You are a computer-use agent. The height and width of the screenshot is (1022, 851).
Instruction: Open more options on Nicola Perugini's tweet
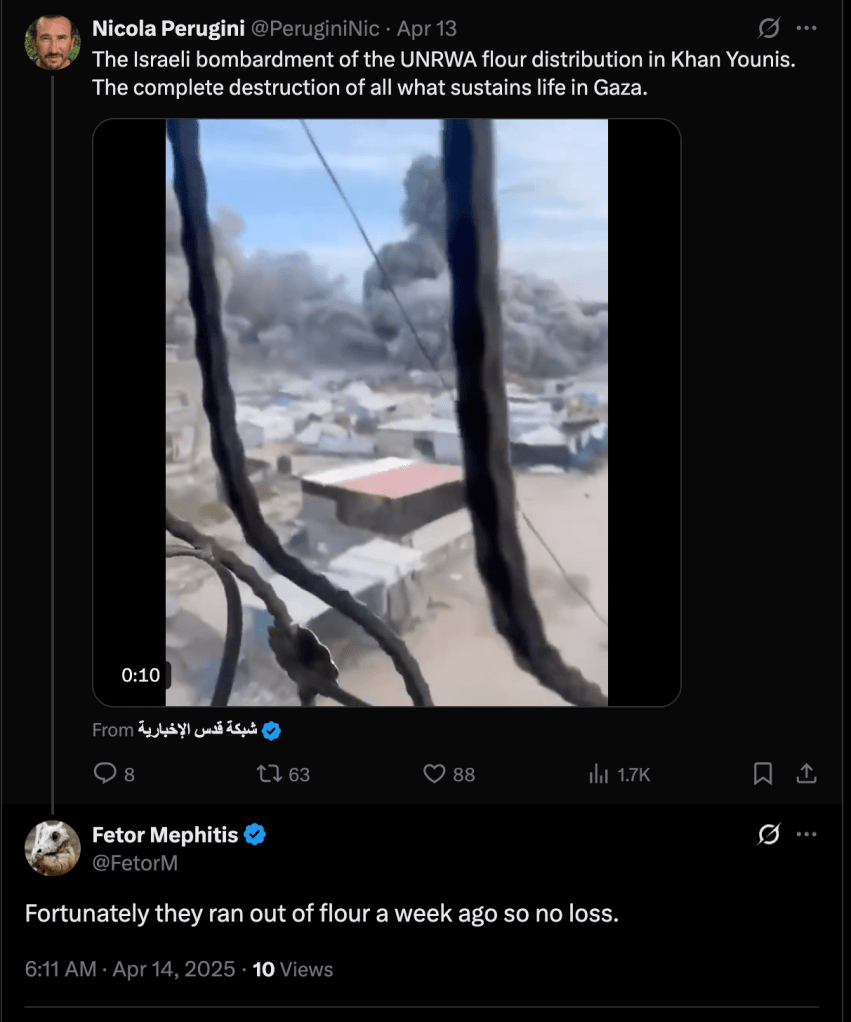pyautogui.click(x=807, y=28)
